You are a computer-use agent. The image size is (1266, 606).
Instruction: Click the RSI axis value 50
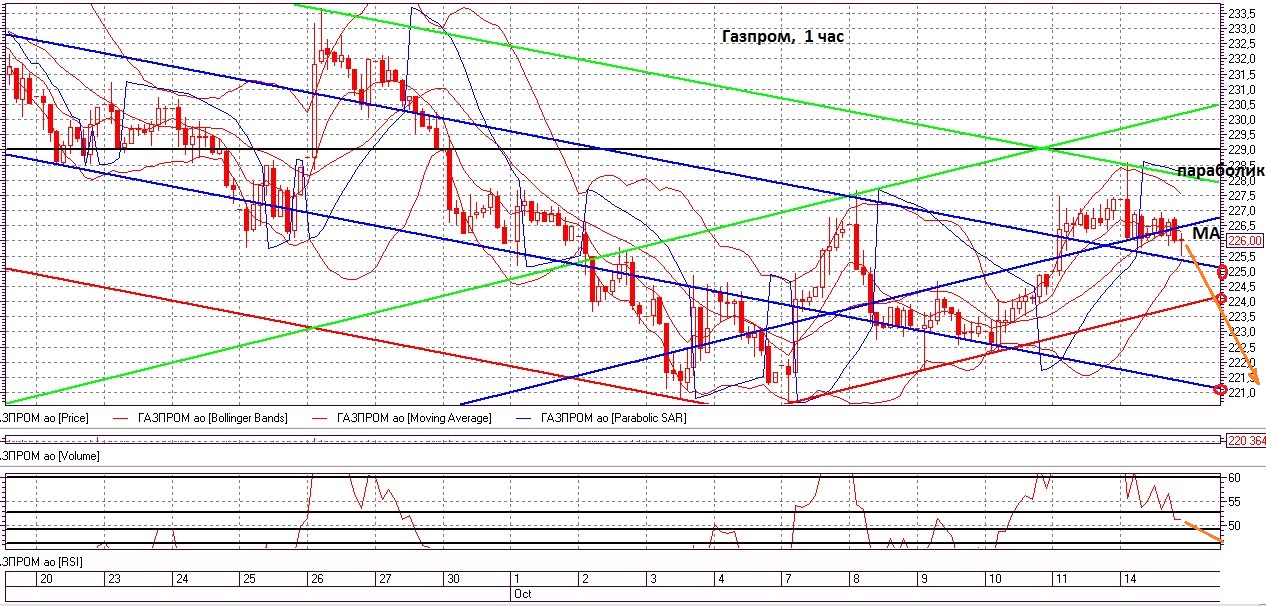coord(1235,525)
